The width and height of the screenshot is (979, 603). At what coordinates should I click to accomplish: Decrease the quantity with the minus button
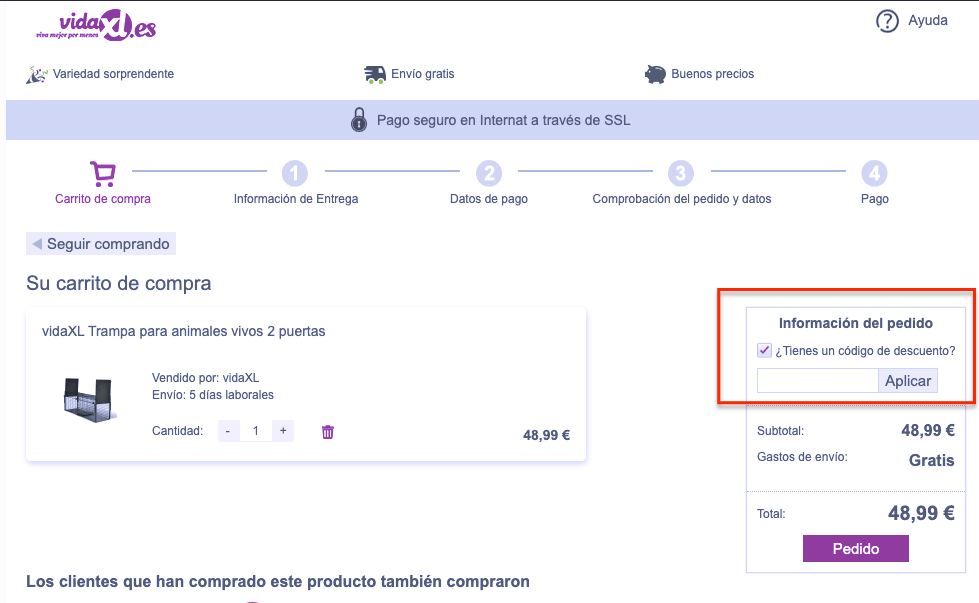point(228,431)
